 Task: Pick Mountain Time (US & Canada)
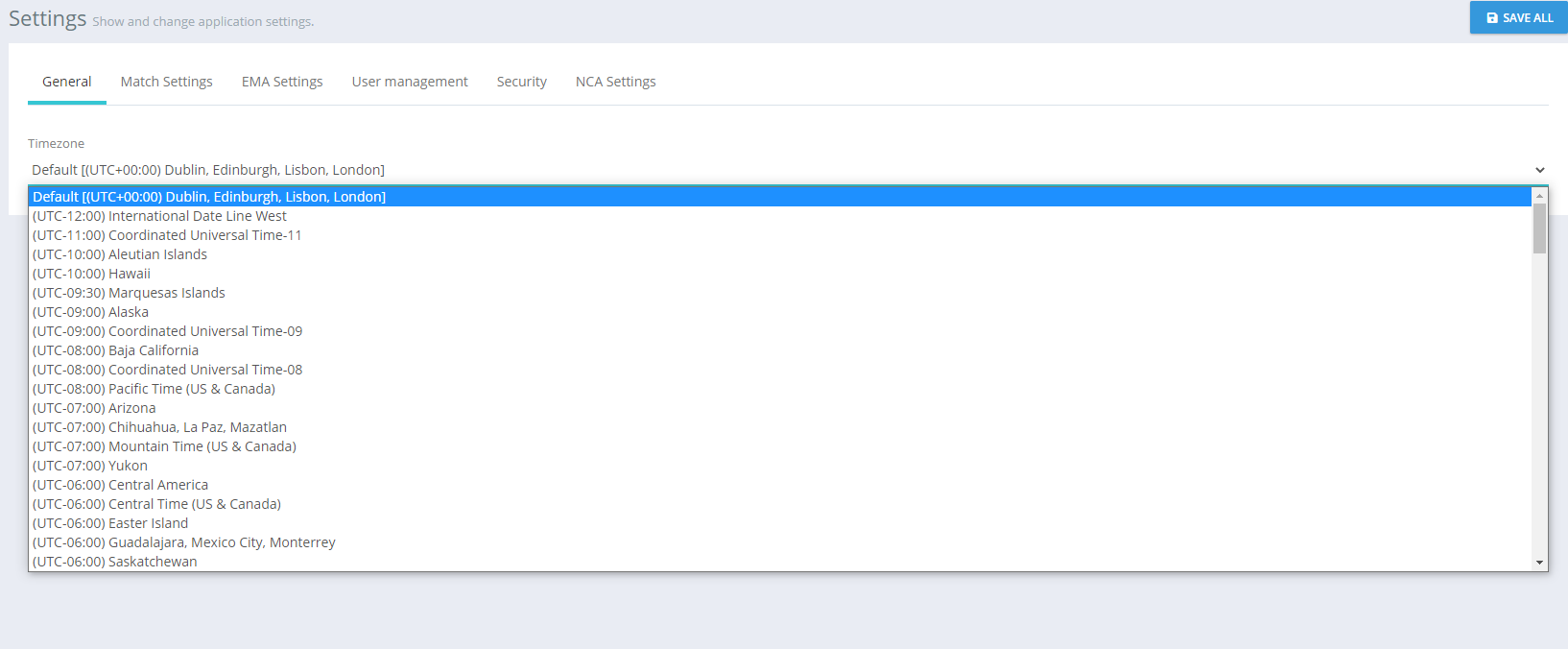pyautogui.click(x=164, y=446)
